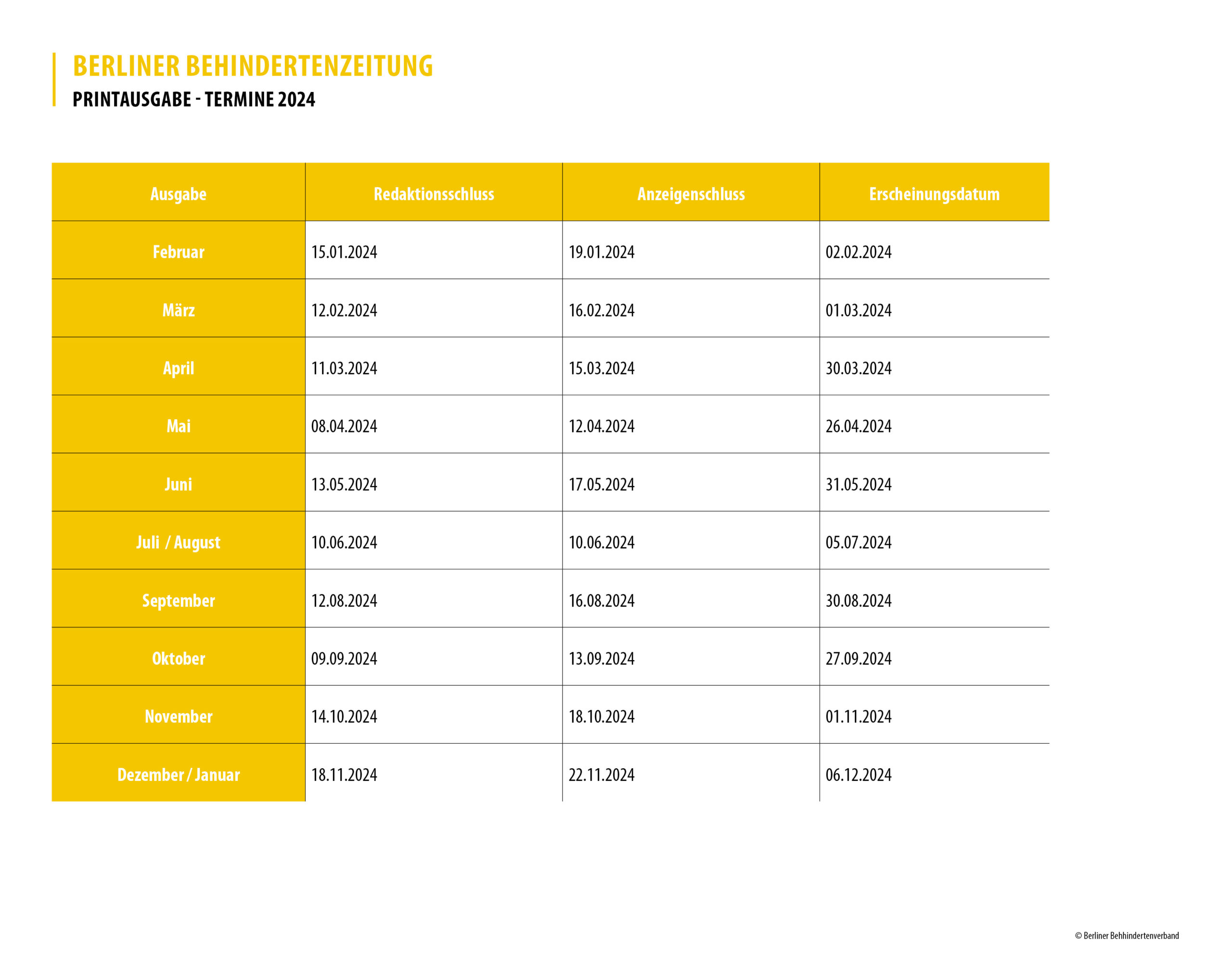
Task: Click the Juli / August issue cell
Action: pos(178,542)
